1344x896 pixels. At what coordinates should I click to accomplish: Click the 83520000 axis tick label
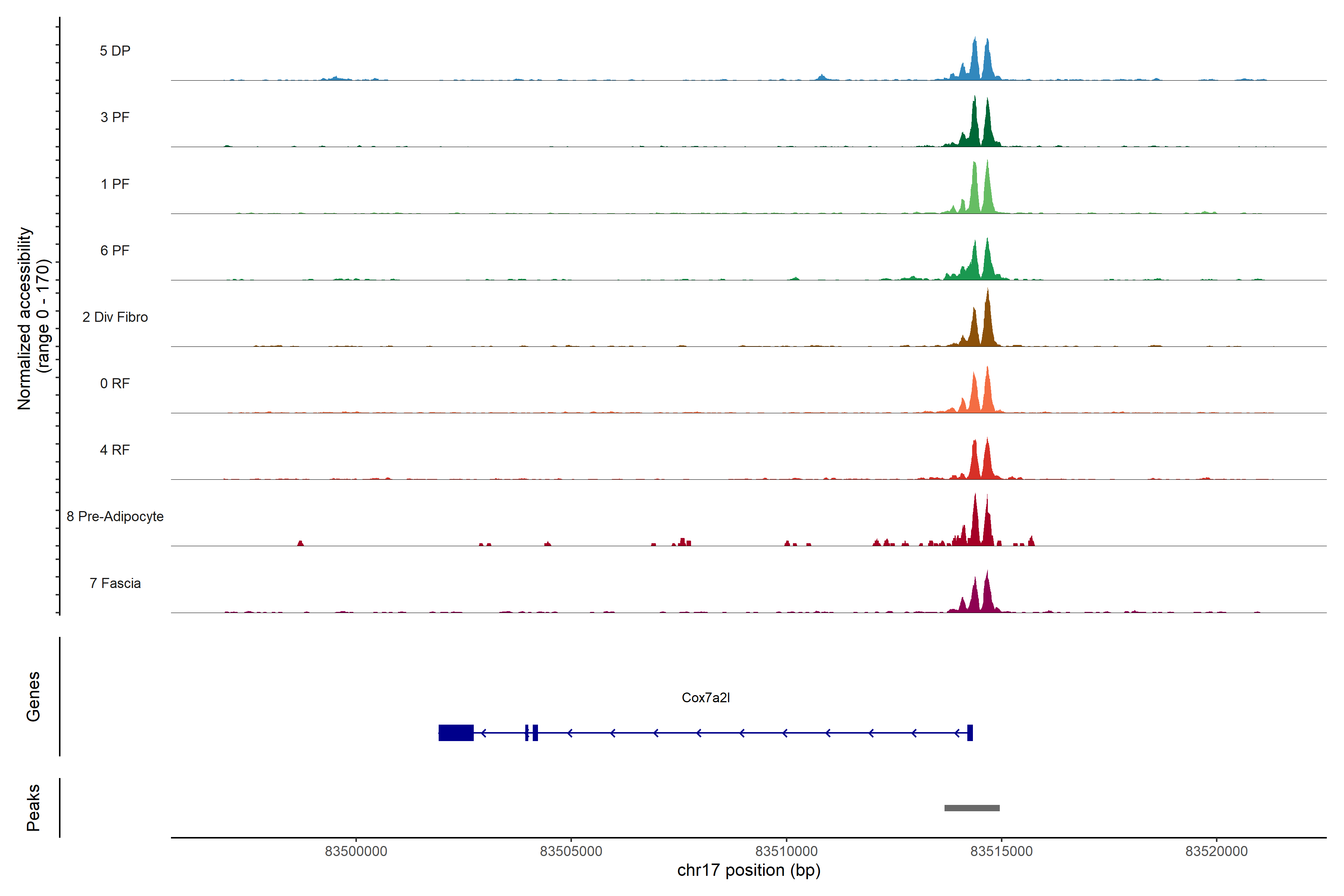(x=1216, y=852)
